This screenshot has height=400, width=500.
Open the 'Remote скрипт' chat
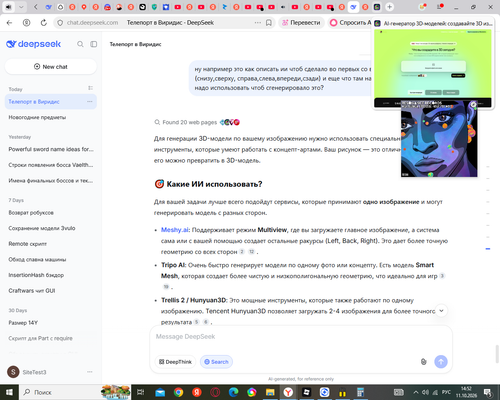[x=51, y=244]
